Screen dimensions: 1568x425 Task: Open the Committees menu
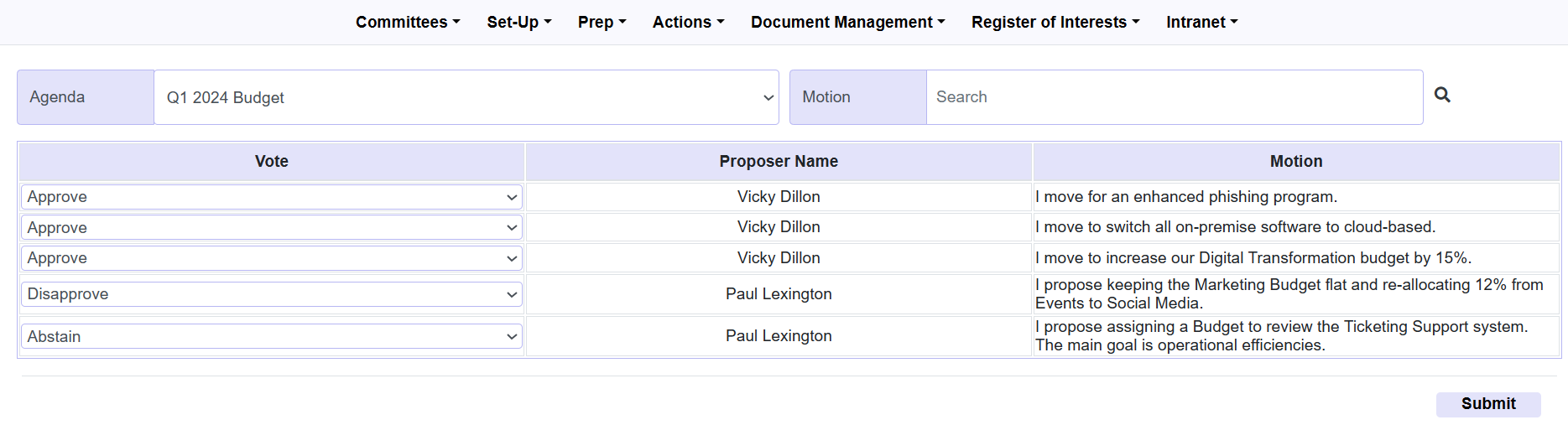pos(408,22)
